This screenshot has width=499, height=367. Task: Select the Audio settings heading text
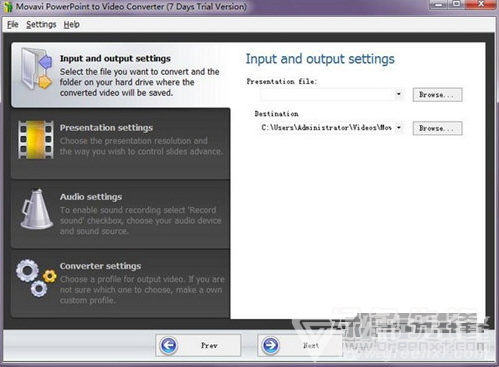[x=91, y=197]
